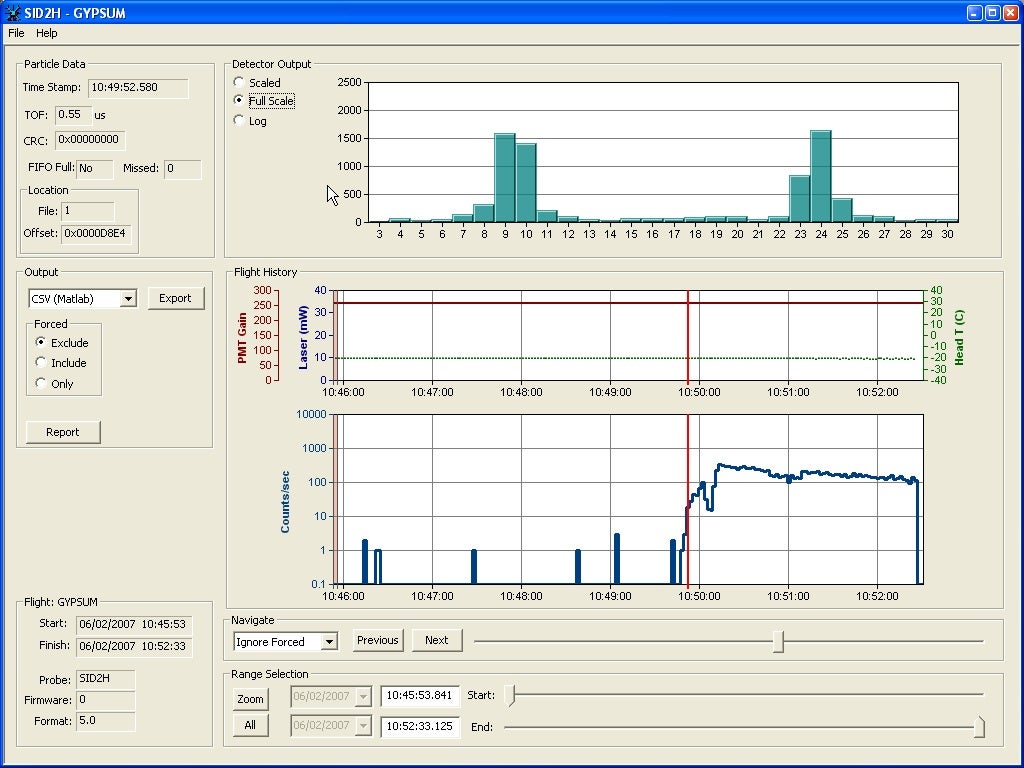Select the Scaled detector output option

click(239, 82)
